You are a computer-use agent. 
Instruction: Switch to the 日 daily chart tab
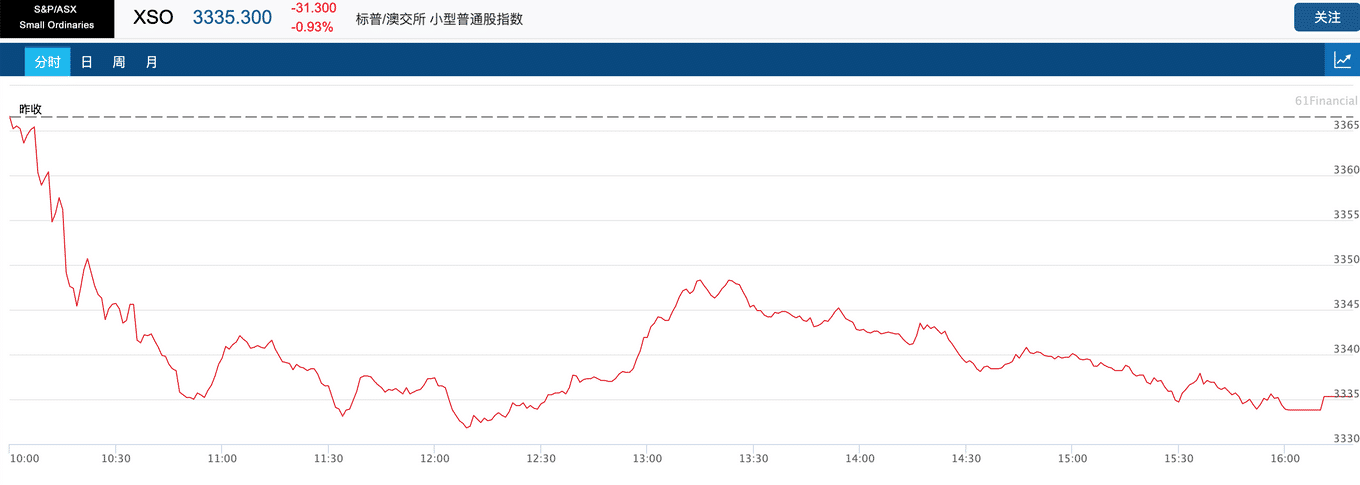tap(87, 62)
